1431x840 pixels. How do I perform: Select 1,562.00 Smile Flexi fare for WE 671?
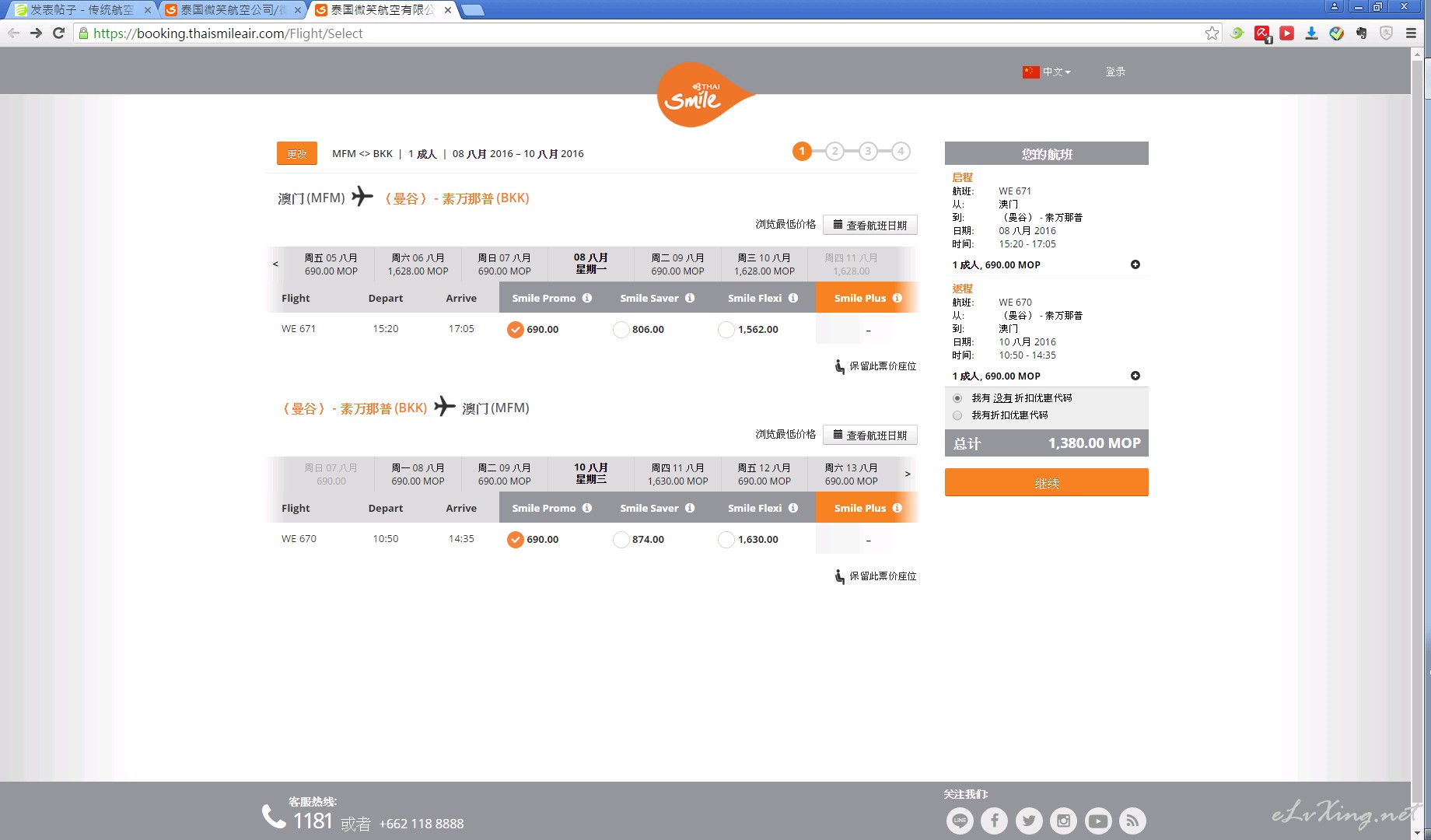pyautogui.click(x=726, y=329)
